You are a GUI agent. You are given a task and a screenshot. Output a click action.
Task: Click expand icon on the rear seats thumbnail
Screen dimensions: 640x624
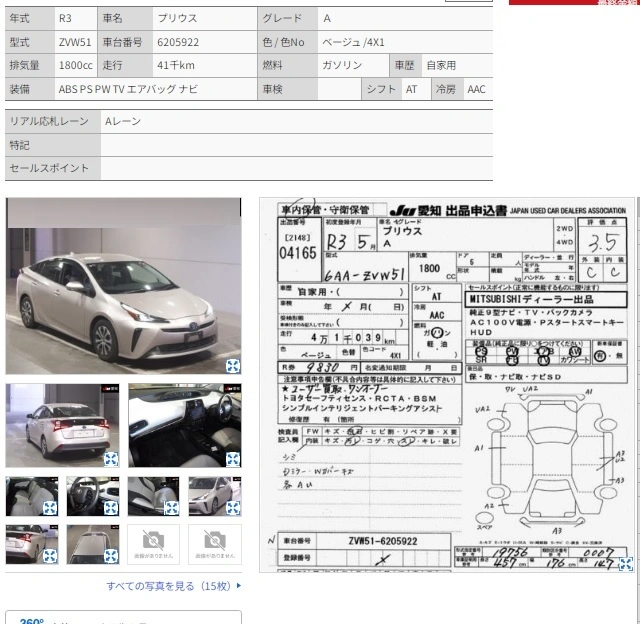tap(50, 508)
